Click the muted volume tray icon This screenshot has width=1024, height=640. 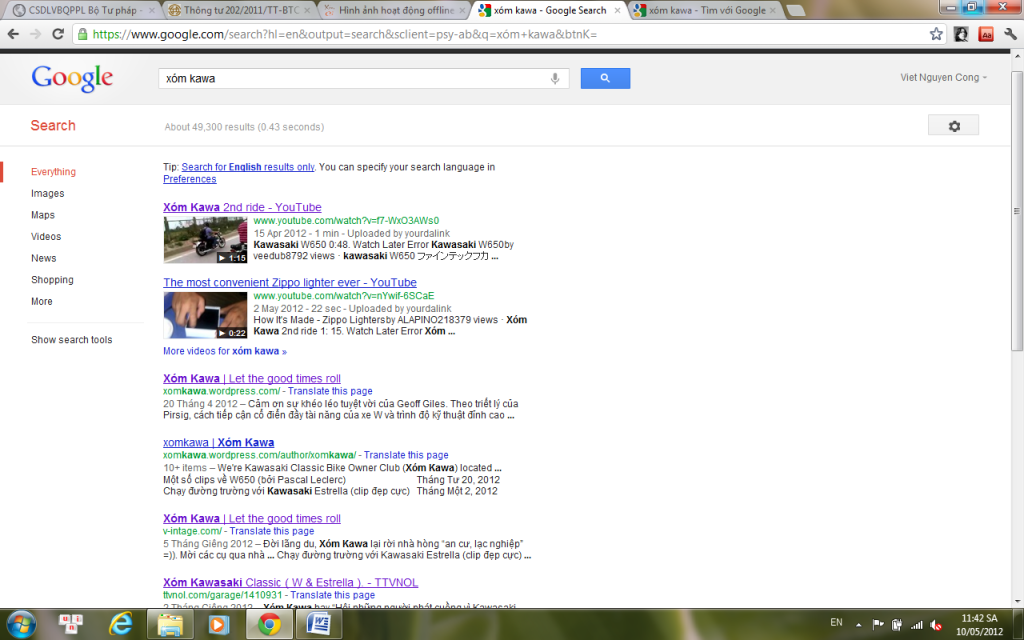936,625
